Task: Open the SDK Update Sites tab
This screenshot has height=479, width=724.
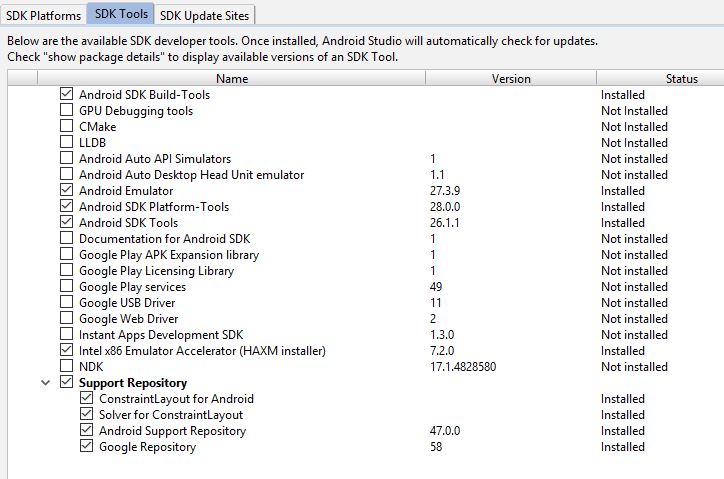Action: [x=206, y=15]
